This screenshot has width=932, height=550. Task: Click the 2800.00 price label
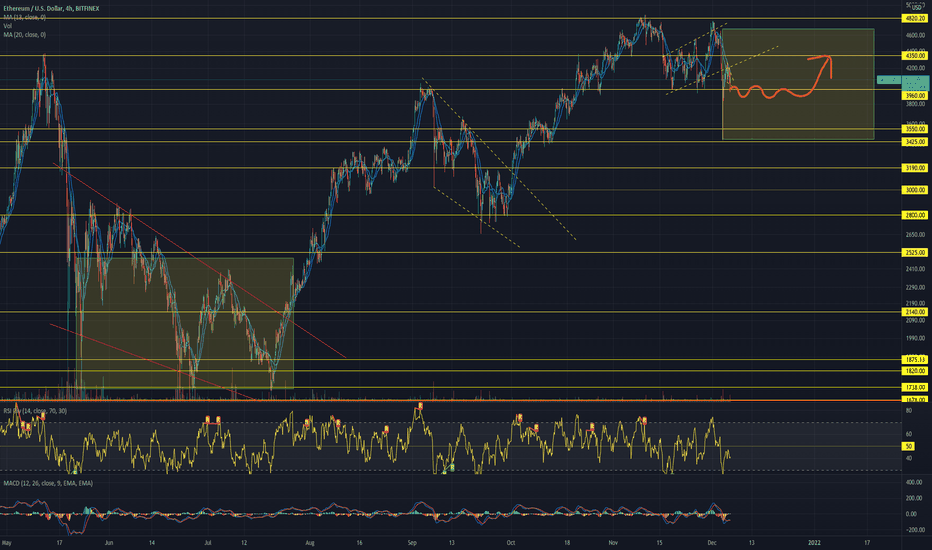(915, 215)
